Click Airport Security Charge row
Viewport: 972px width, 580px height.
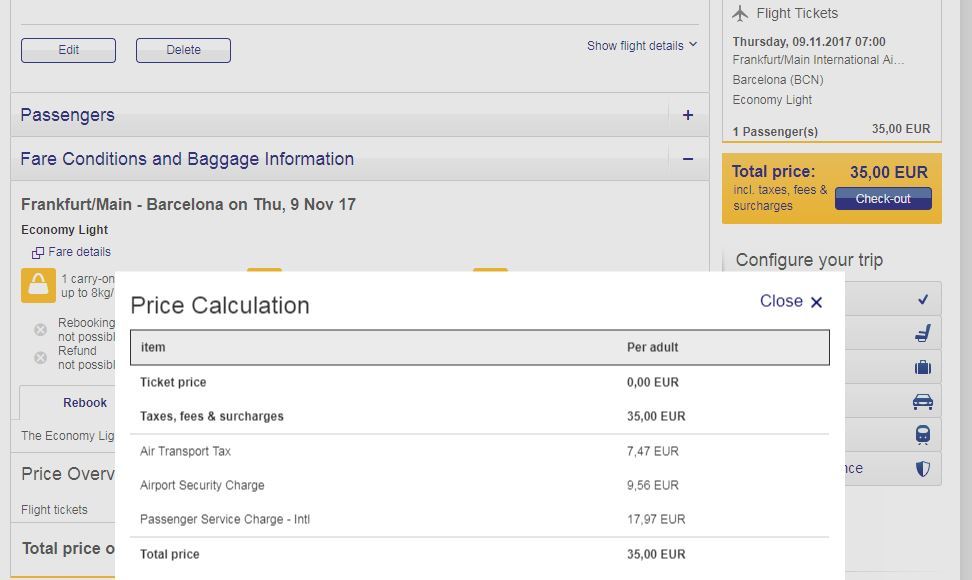tap(480, 485)
